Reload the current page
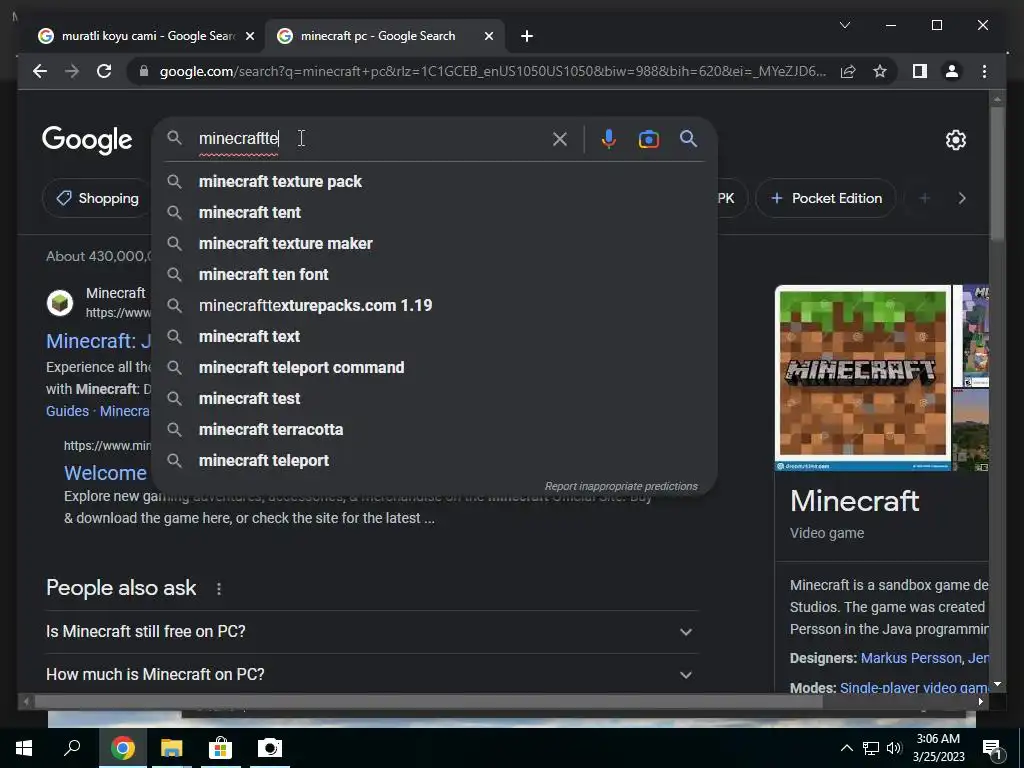1024x768 pixels. tap(104, 71)
